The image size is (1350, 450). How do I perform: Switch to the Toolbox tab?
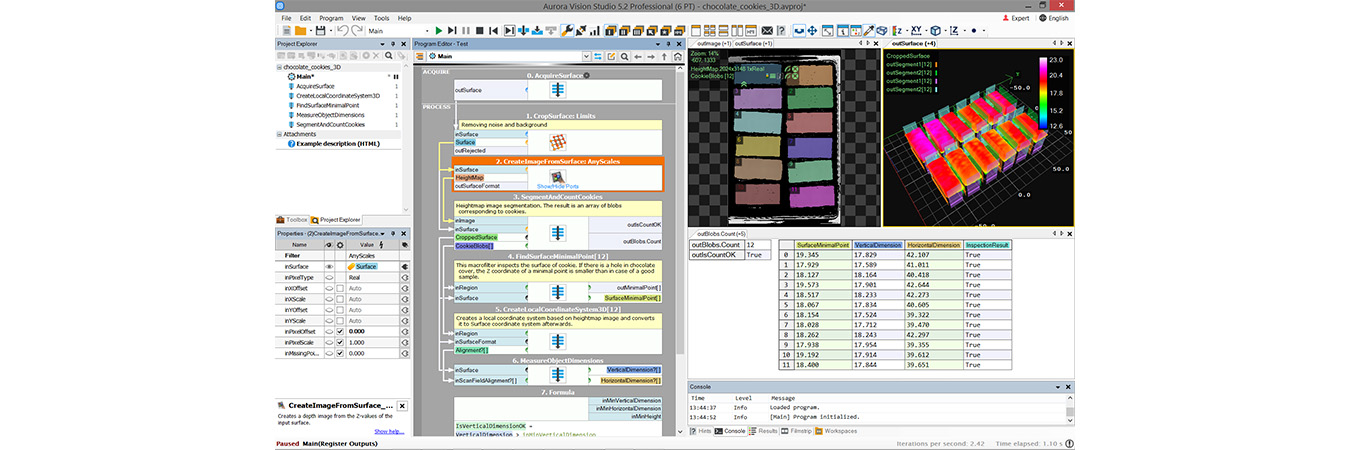point(293,219)
